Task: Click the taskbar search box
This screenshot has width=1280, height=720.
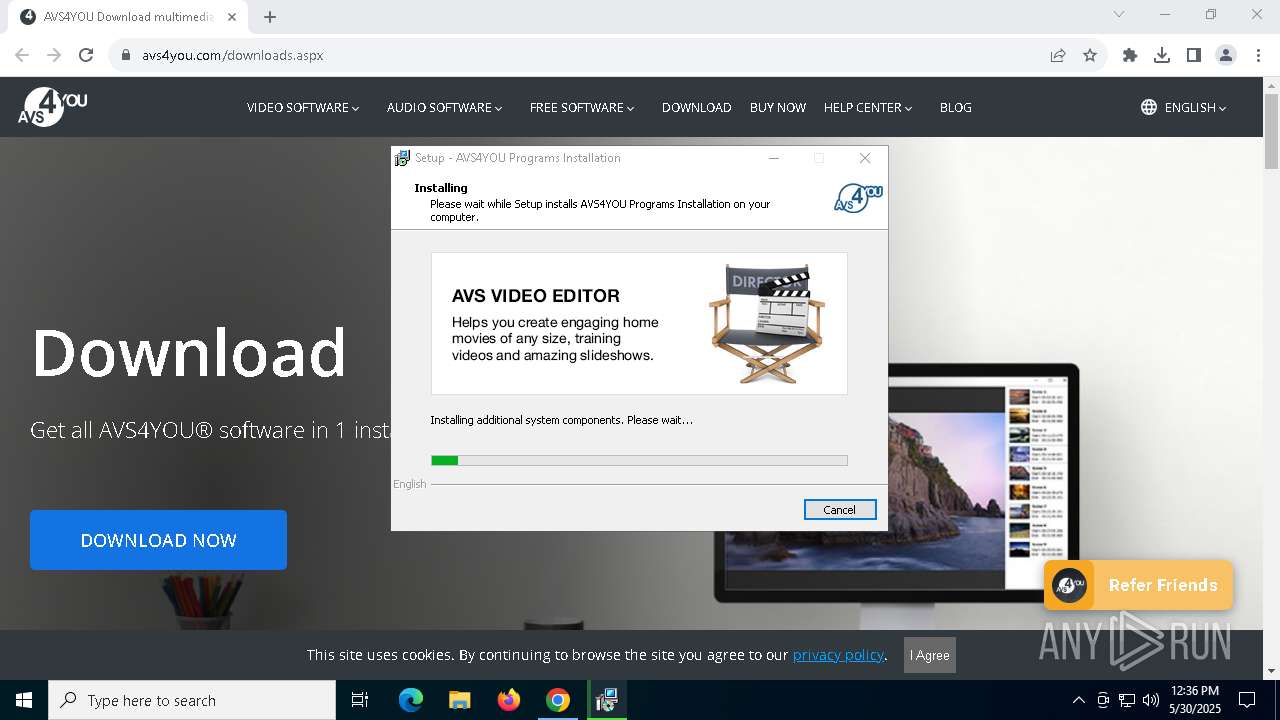Action: pyautogui.click(x=192, y=700)
